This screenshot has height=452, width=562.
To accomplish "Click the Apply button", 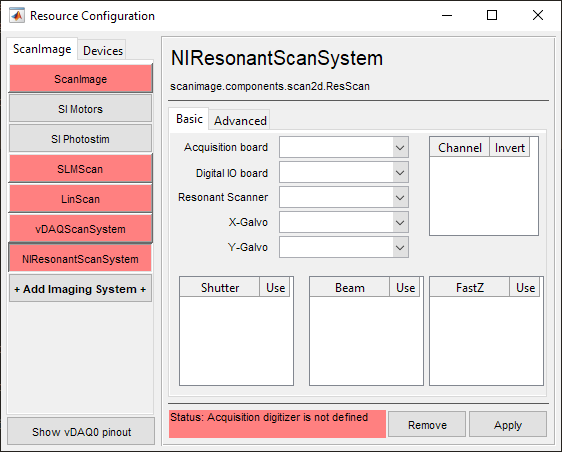I will (508, 424).
